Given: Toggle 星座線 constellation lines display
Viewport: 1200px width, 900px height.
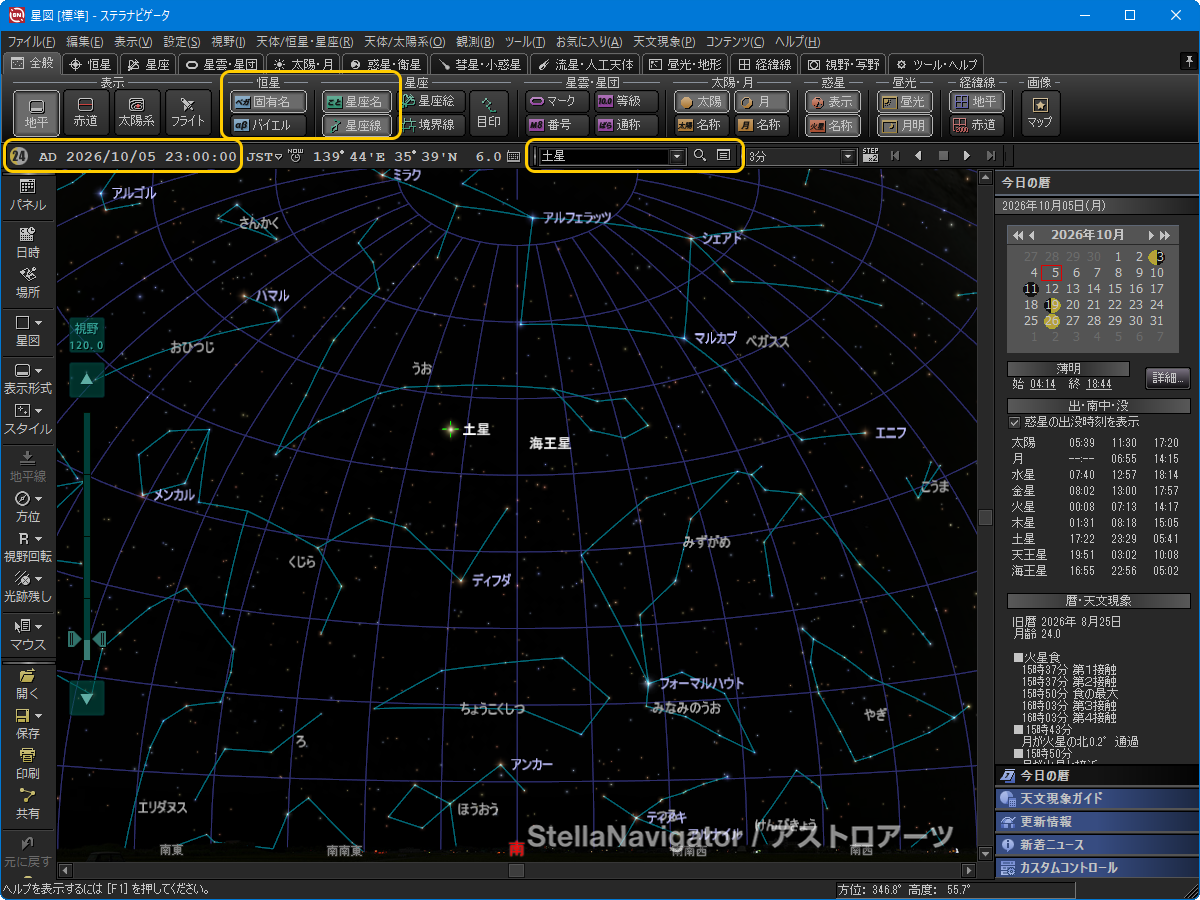Looking at the screenshot, I should point(357,126).
